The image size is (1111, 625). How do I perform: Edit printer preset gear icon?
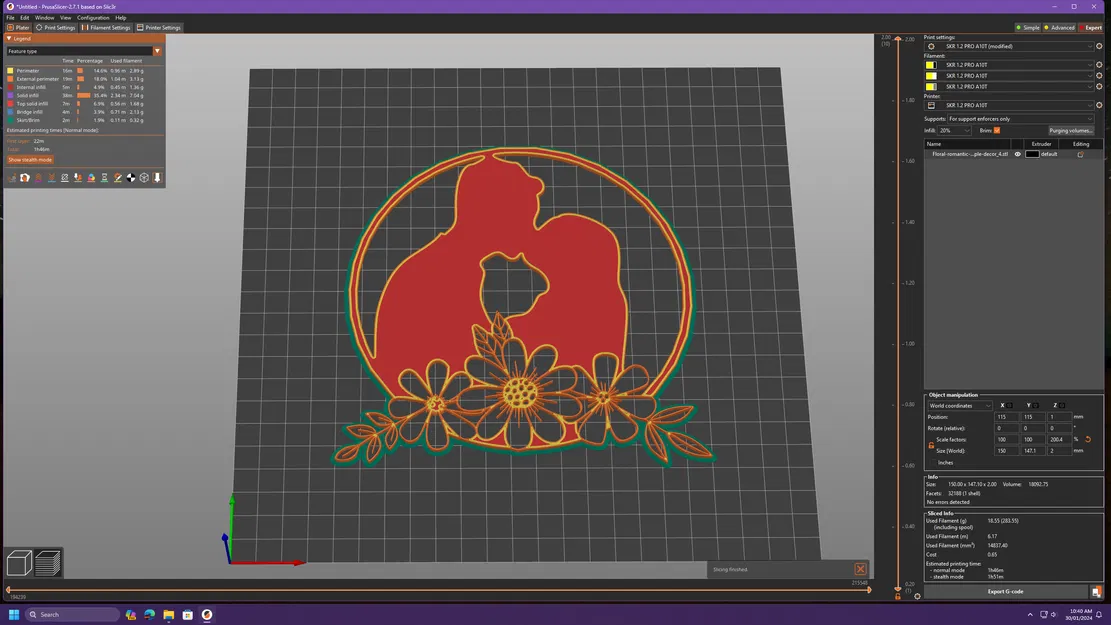click(x=1099, y=105)
